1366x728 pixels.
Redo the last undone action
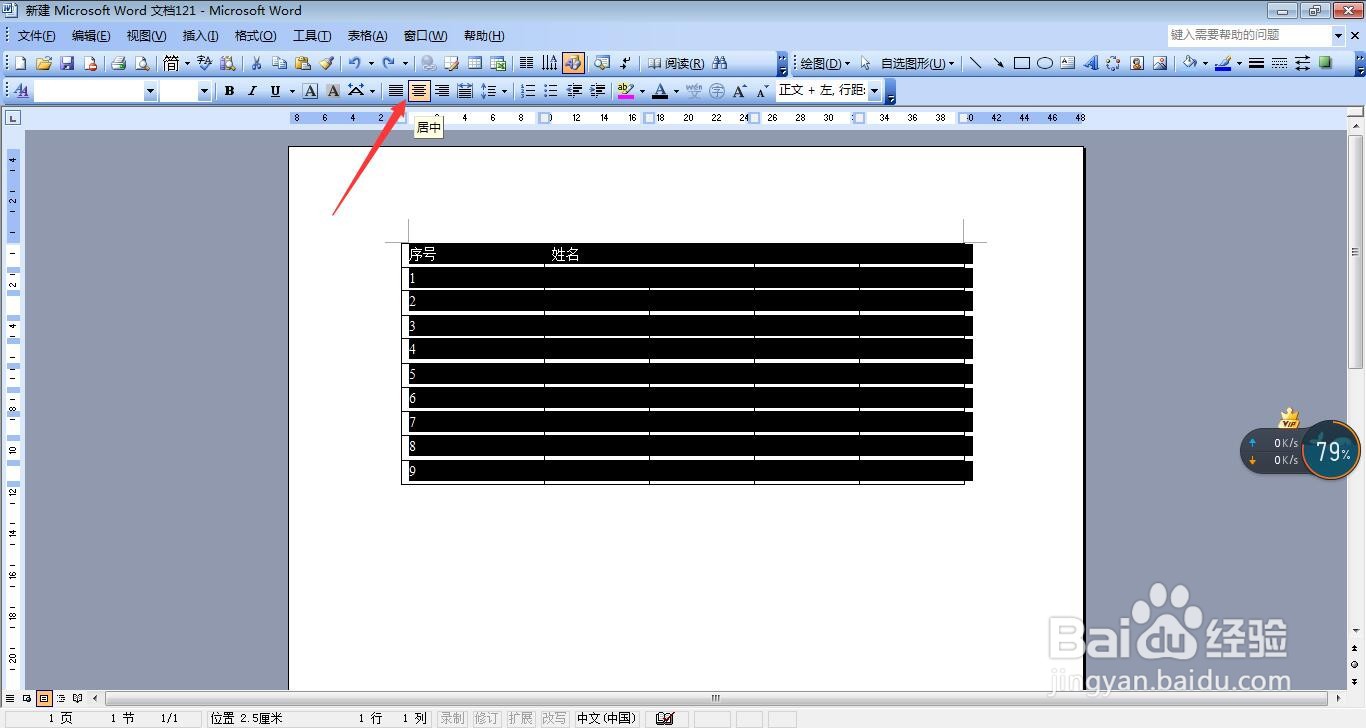point(389,63)
